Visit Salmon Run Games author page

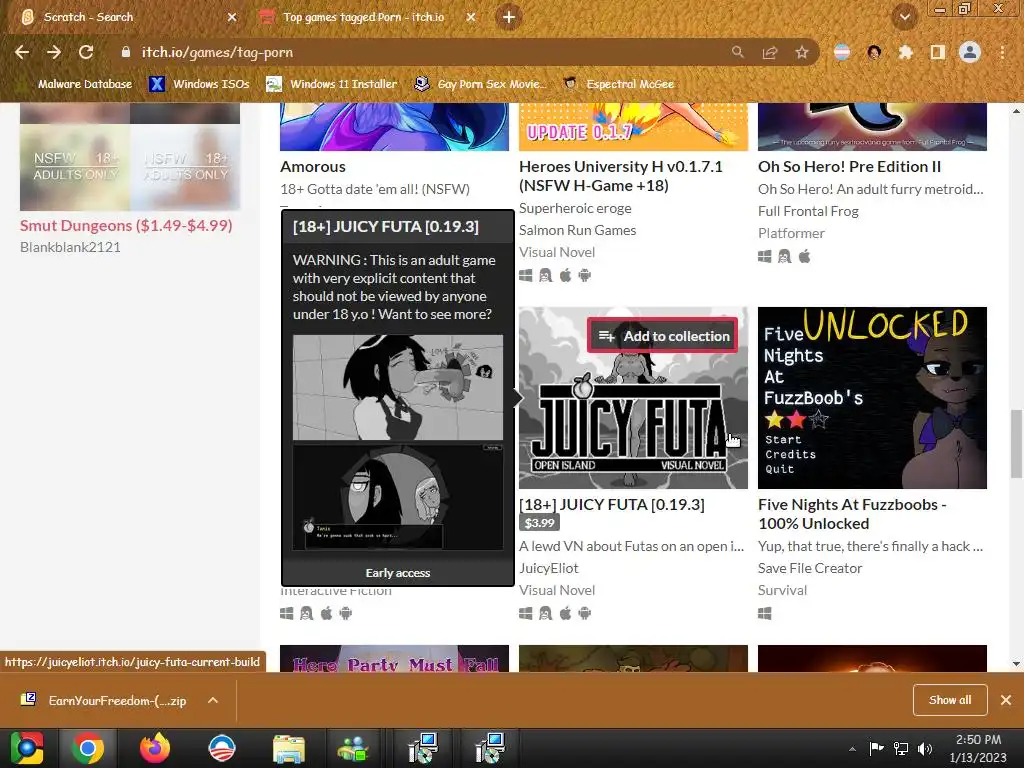[577, 230]
